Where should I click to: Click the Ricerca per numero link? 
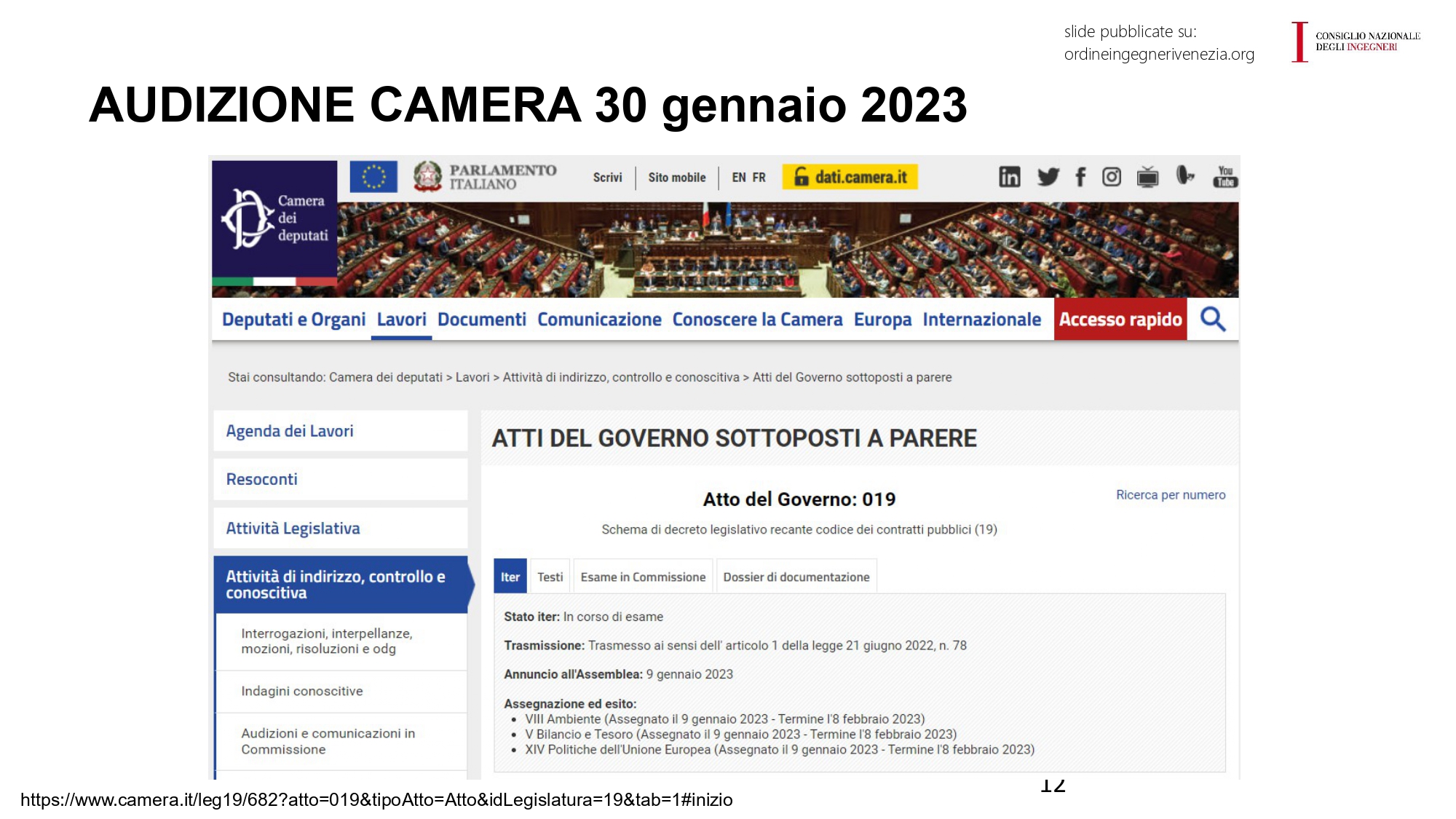tap(1171, 495)
